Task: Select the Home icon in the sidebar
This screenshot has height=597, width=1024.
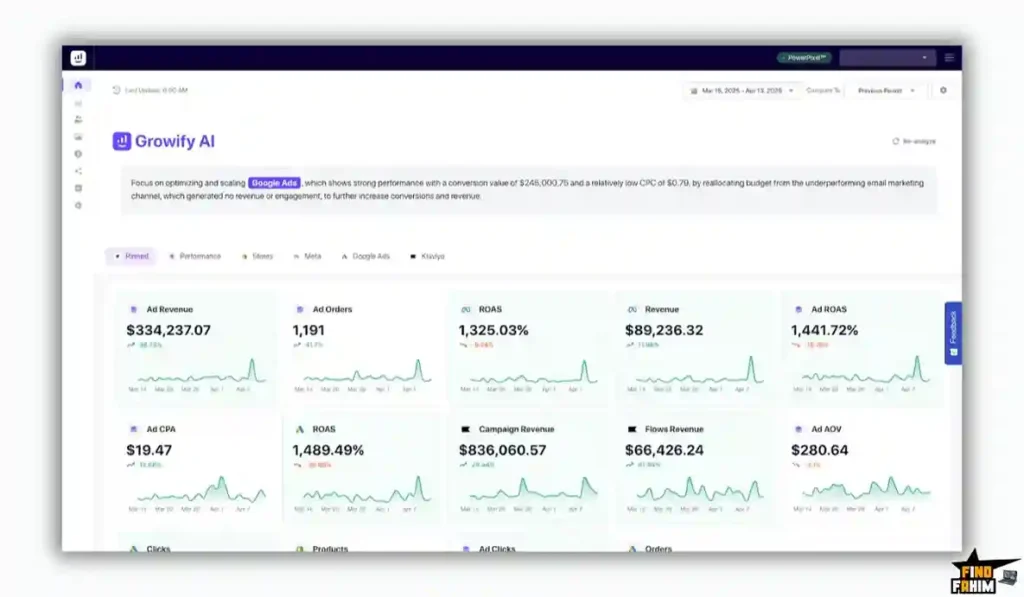Action: pos(77,86)
